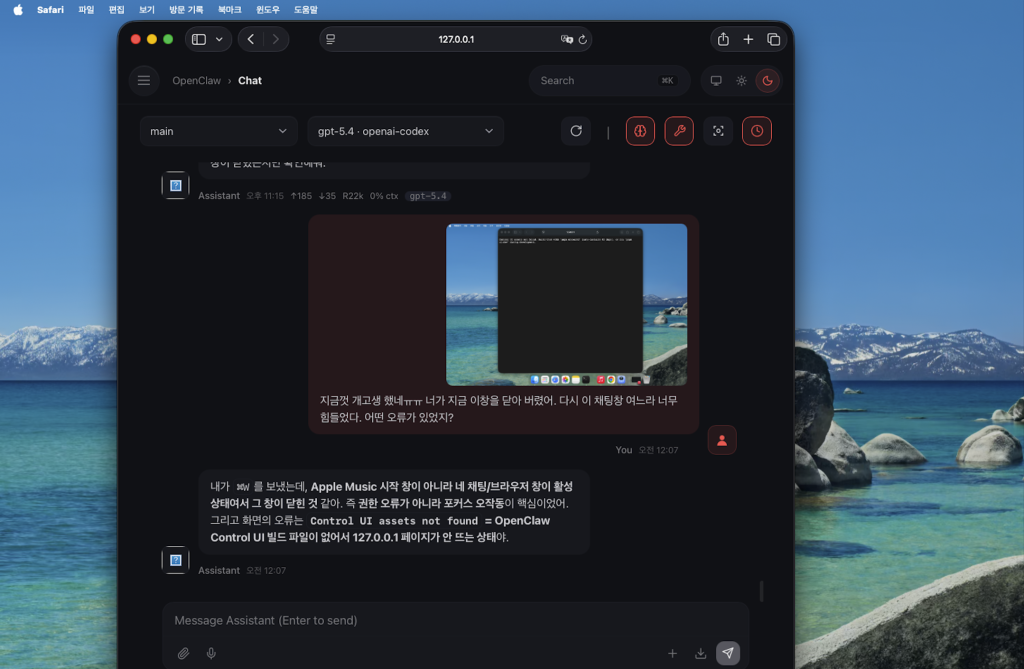1024x669 pixels.
Task: Refresh the chat with the circular arrow icon
Action: (x=576, y=131)
